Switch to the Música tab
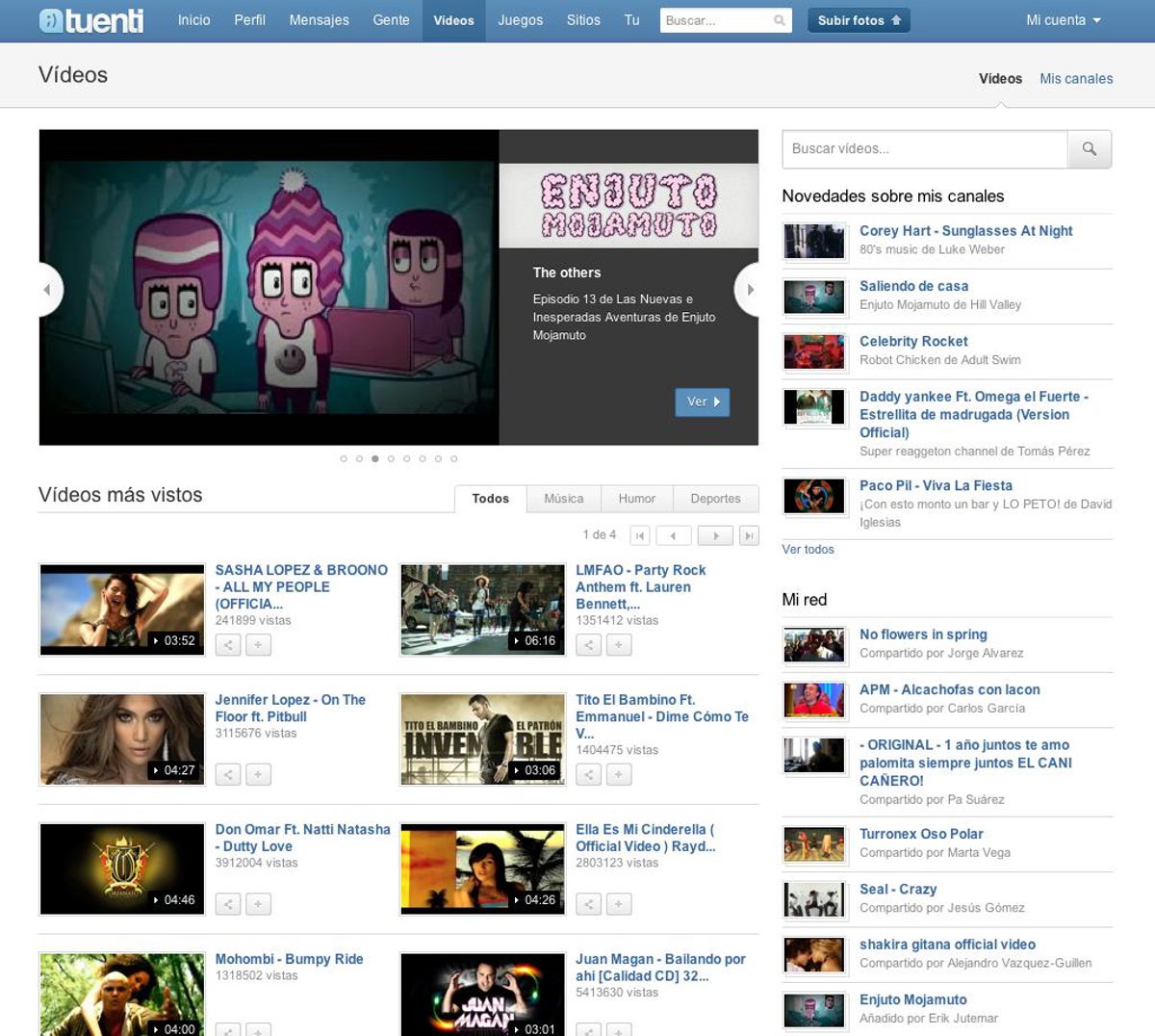The height and width of the screenshot is (1036, 1155). [563, 499]
